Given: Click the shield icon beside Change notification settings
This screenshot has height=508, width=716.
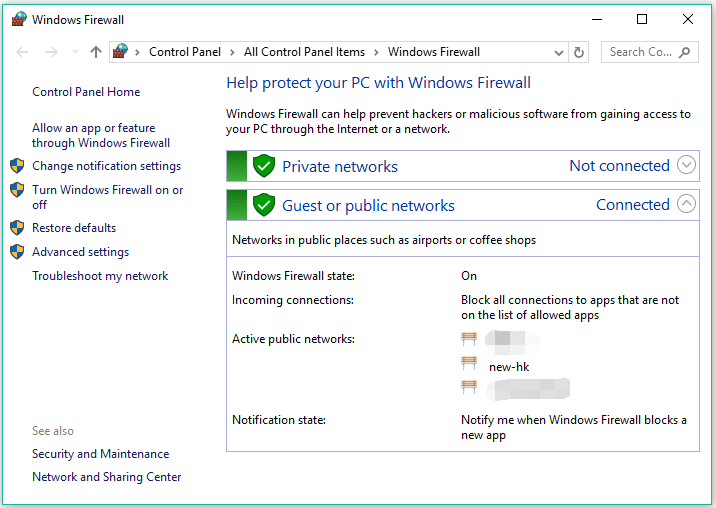Looking at the screenshot, I should click(17, 166).
